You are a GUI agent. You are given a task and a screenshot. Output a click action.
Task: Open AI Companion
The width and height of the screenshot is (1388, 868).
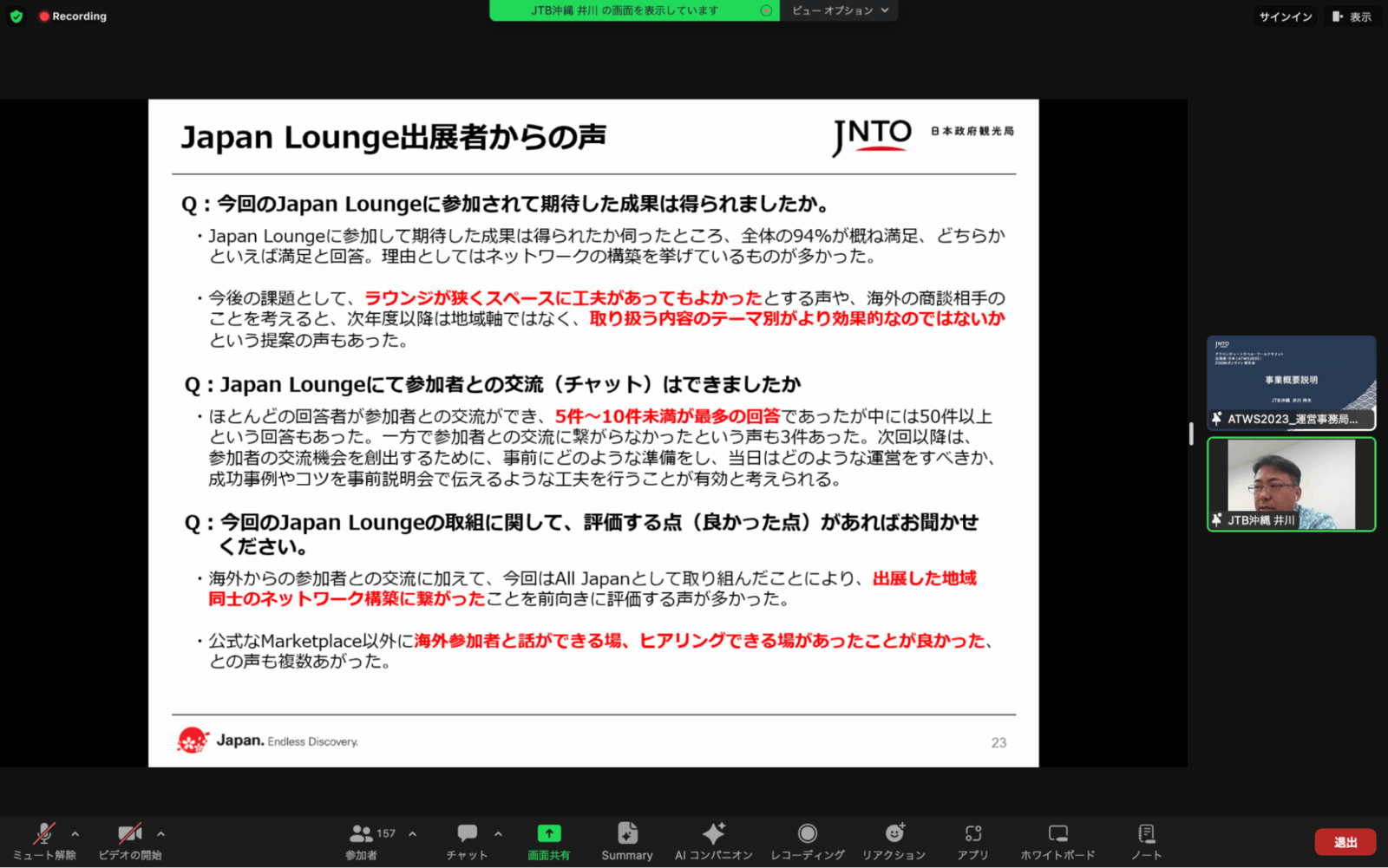[714, 841]
